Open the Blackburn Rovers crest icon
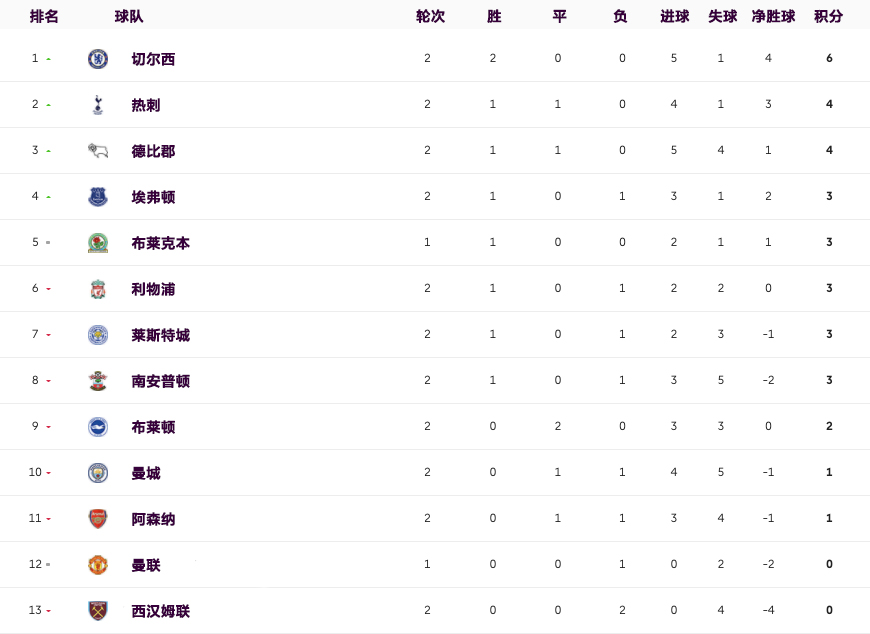This screenshot has width=870, height=634. 98,243
